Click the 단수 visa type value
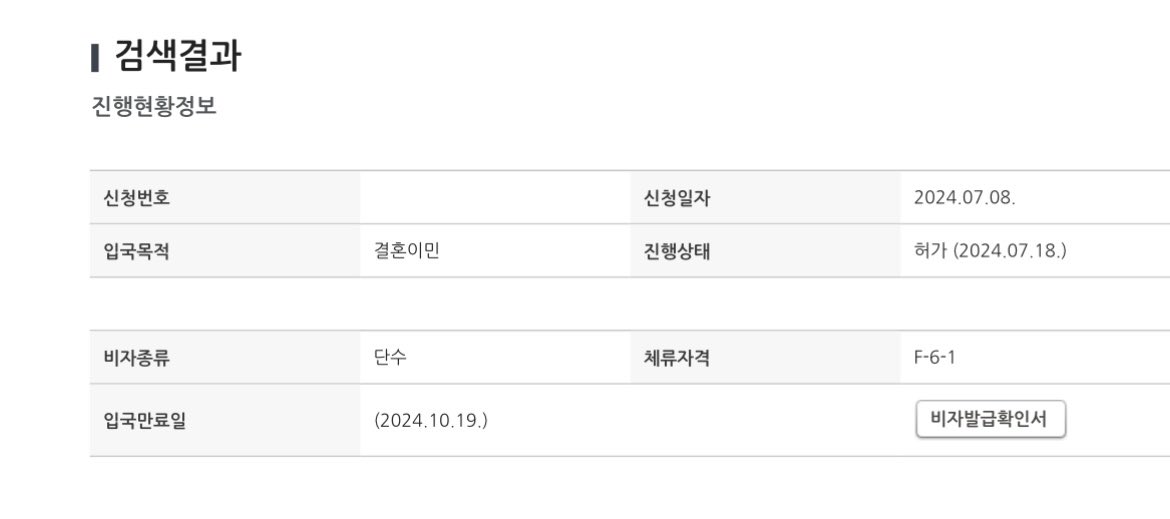This screenshot has height=519, width=1170. coord(391,357)
